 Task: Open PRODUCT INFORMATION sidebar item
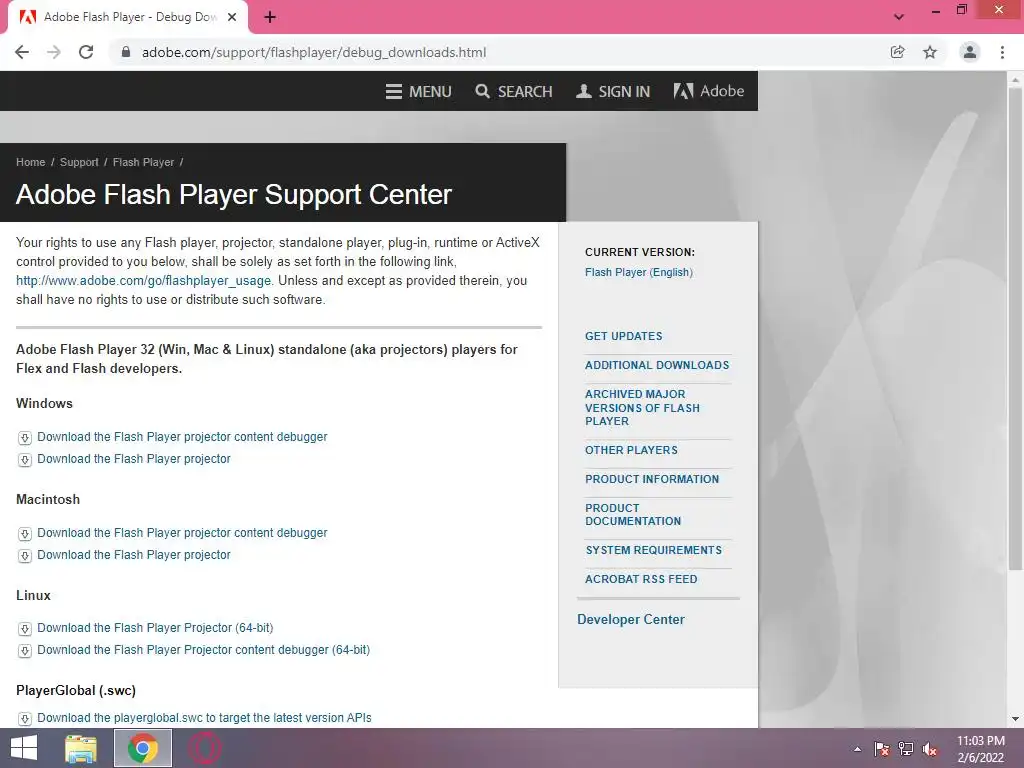click(x=652, y=479)
